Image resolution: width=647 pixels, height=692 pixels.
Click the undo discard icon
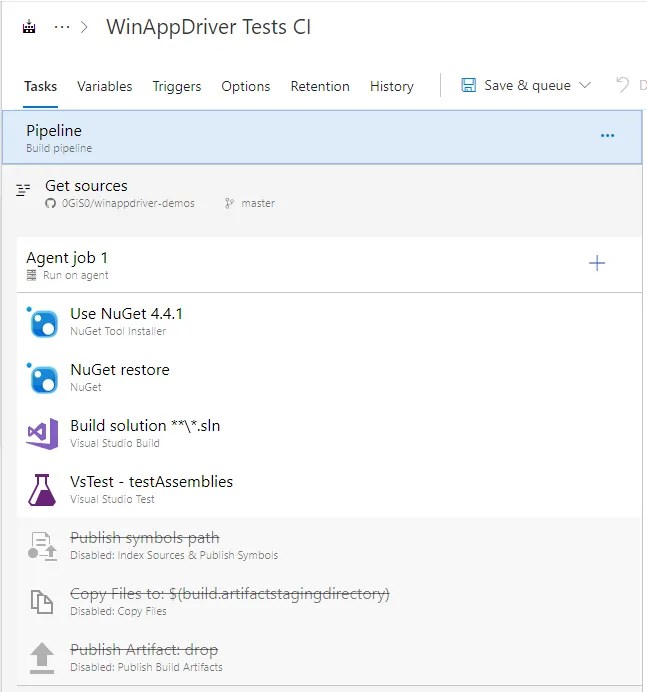coord(622,85)
